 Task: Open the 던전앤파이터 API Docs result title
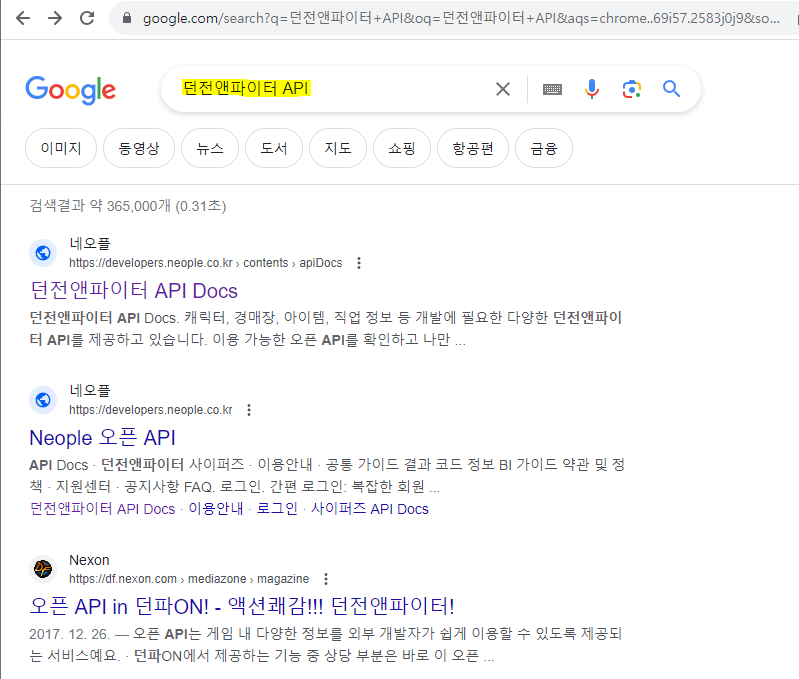pos(134,291)
